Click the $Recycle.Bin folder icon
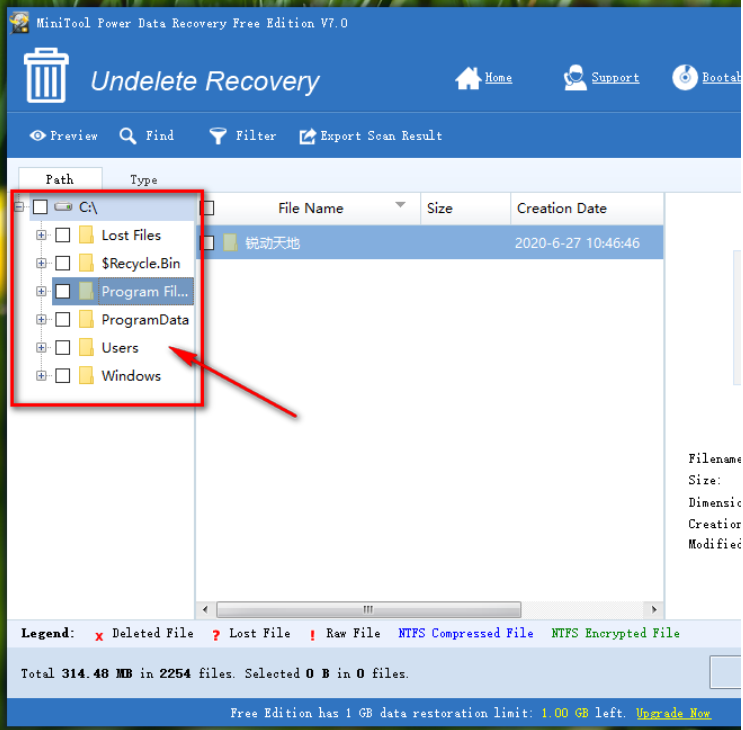 coord(86,263)
